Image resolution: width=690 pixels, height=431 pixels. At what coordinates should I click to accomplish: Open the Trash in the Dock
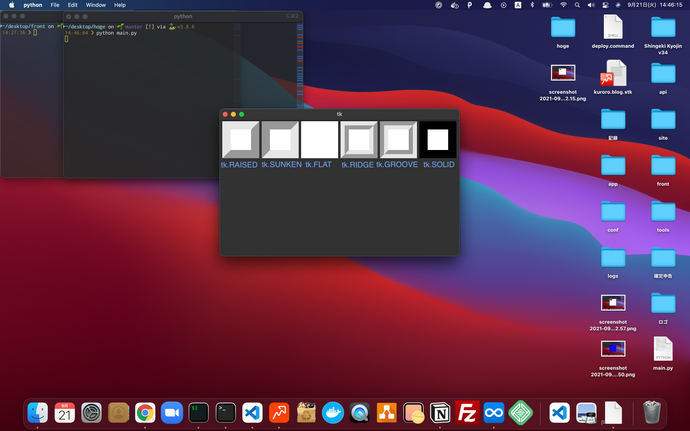pos(652,412)
